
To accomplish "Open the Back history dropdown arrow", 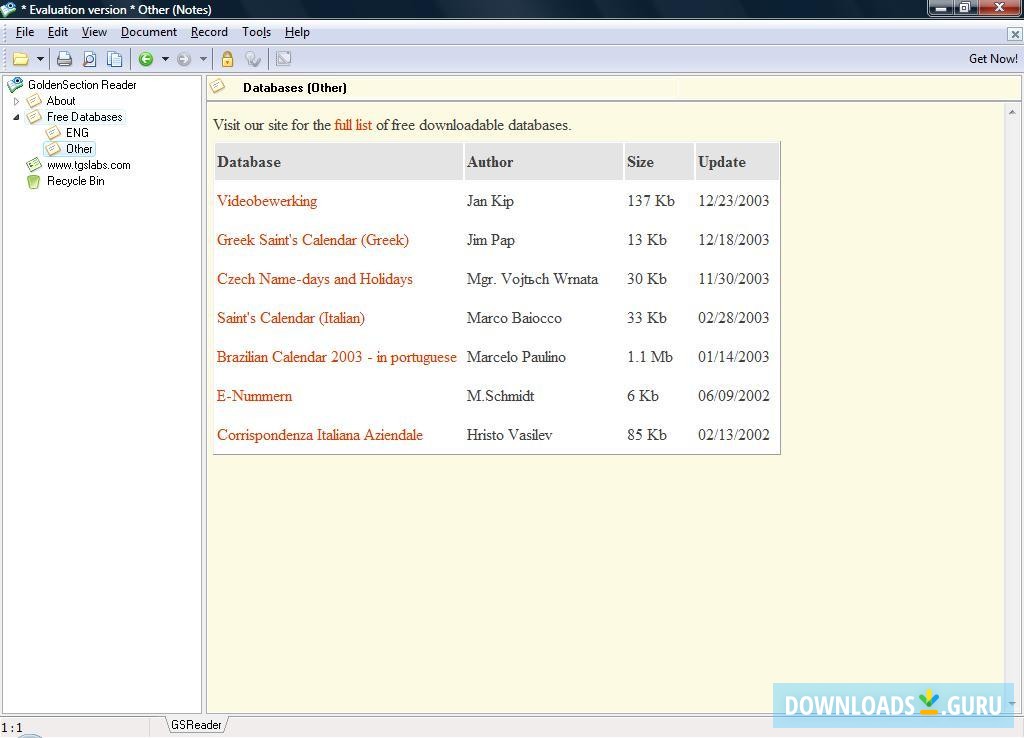I will pyautogui.click(x=165, y=59).
